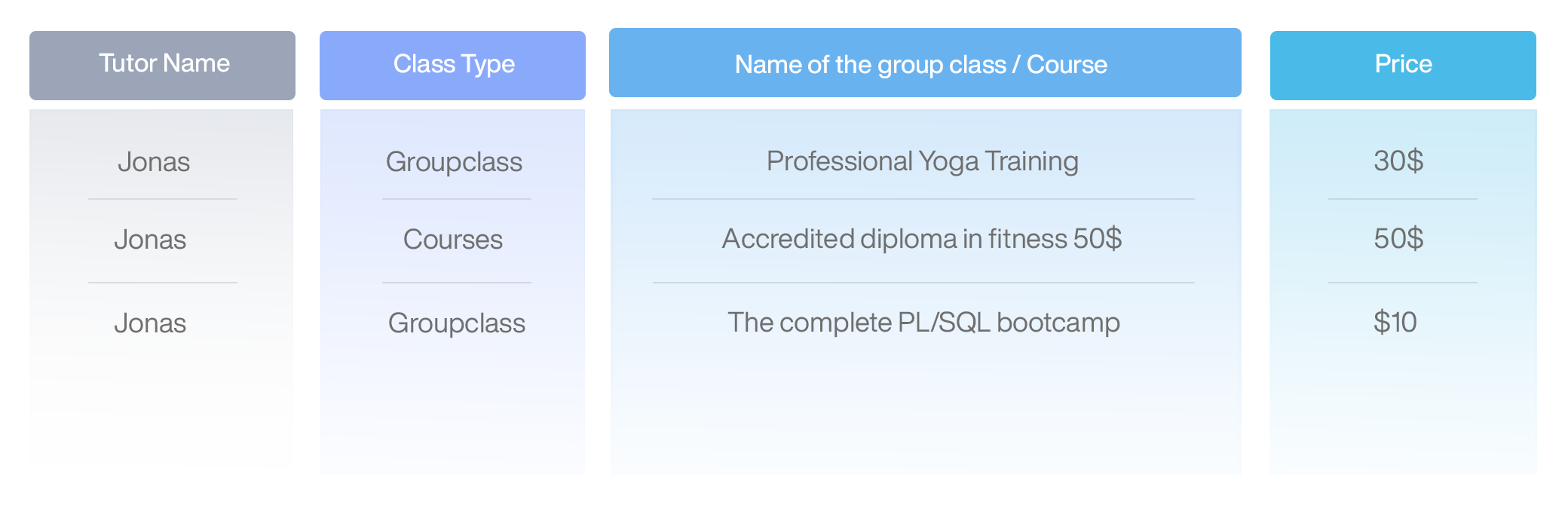
Task: Click the Courses class type cell
Action: click(452, 240)
